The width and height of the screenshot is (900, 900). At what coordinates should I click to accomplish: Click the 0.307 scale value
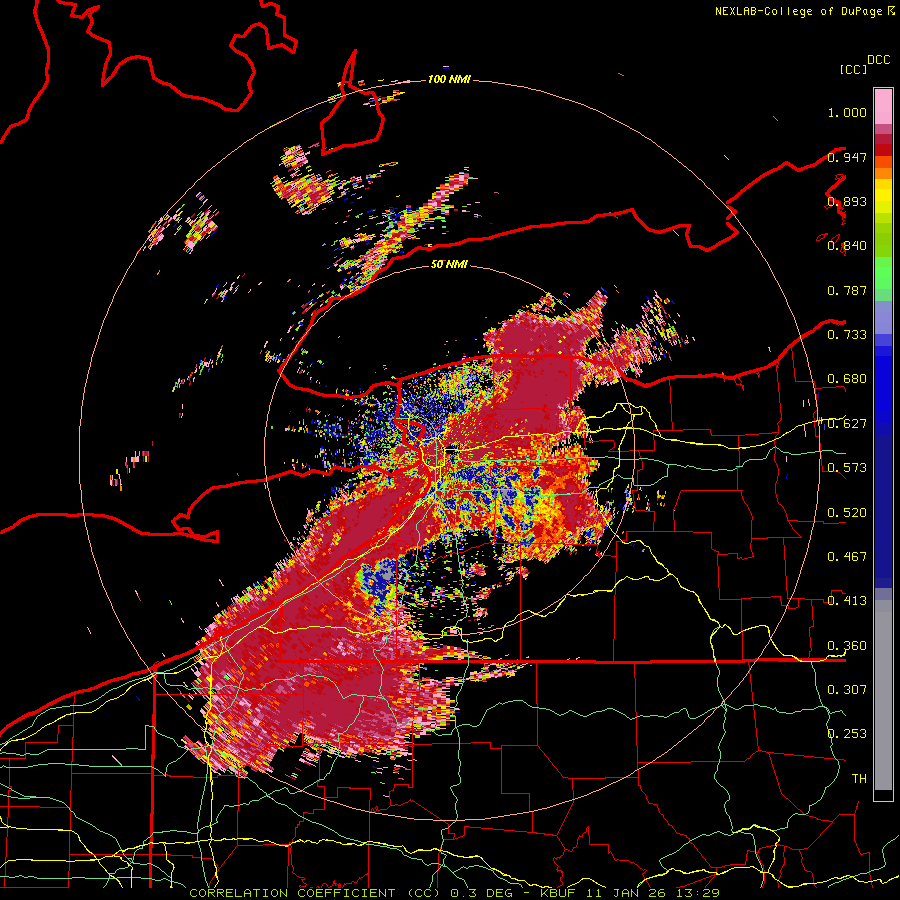[x=847, y=689]
